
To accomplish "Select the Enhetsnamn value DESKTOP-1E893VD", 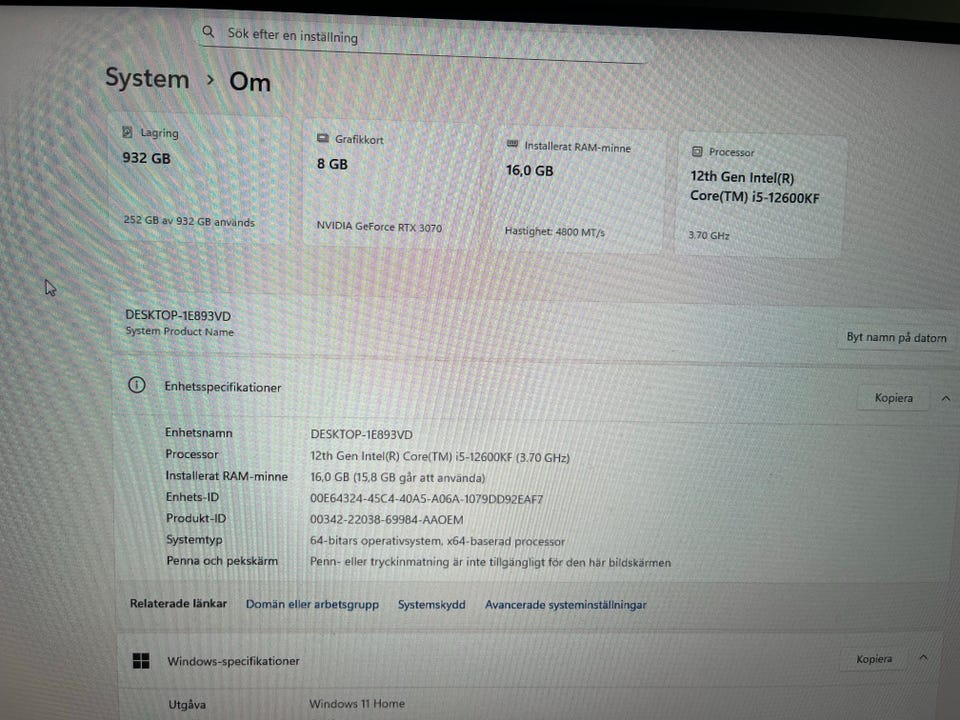I will pos(361,434).
